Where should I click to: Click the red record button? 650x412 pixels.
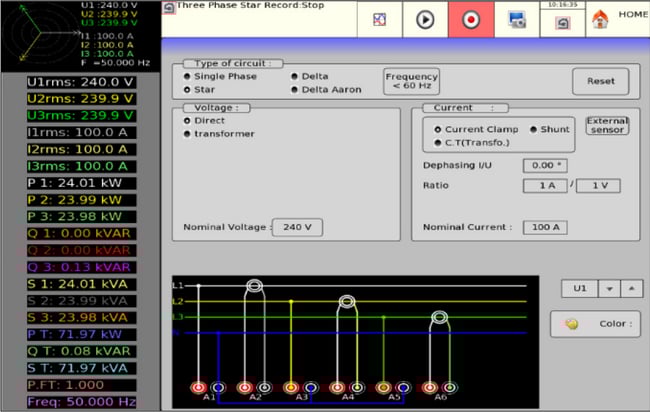[x=471, y=19]
